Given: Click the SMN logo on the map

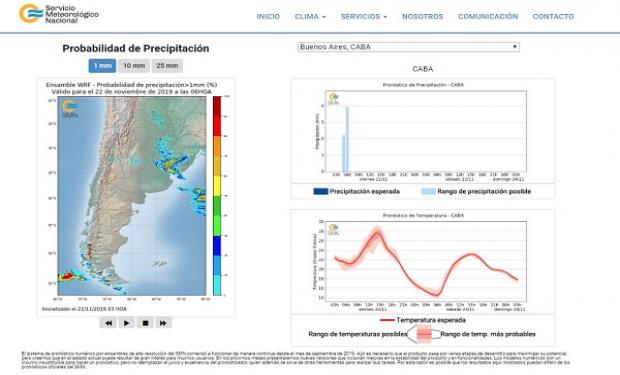Looking at the screenshot, I should [x=69, y=109].
